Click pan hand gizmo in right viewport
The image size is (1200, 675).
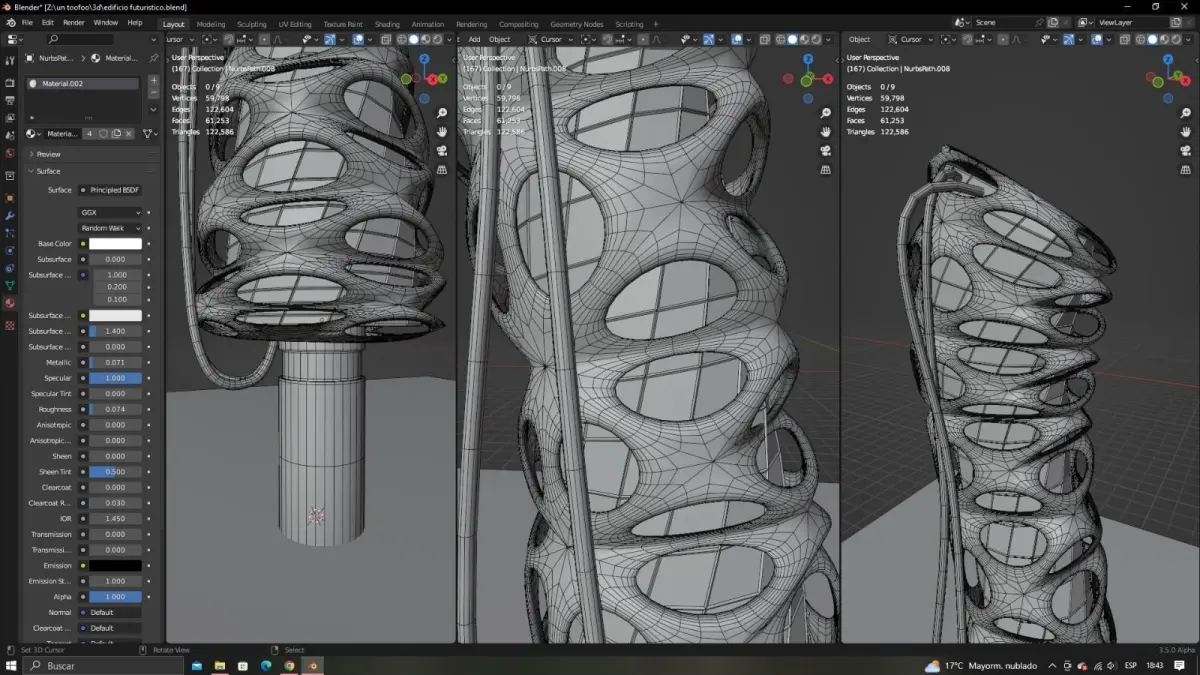[1186, 131]
